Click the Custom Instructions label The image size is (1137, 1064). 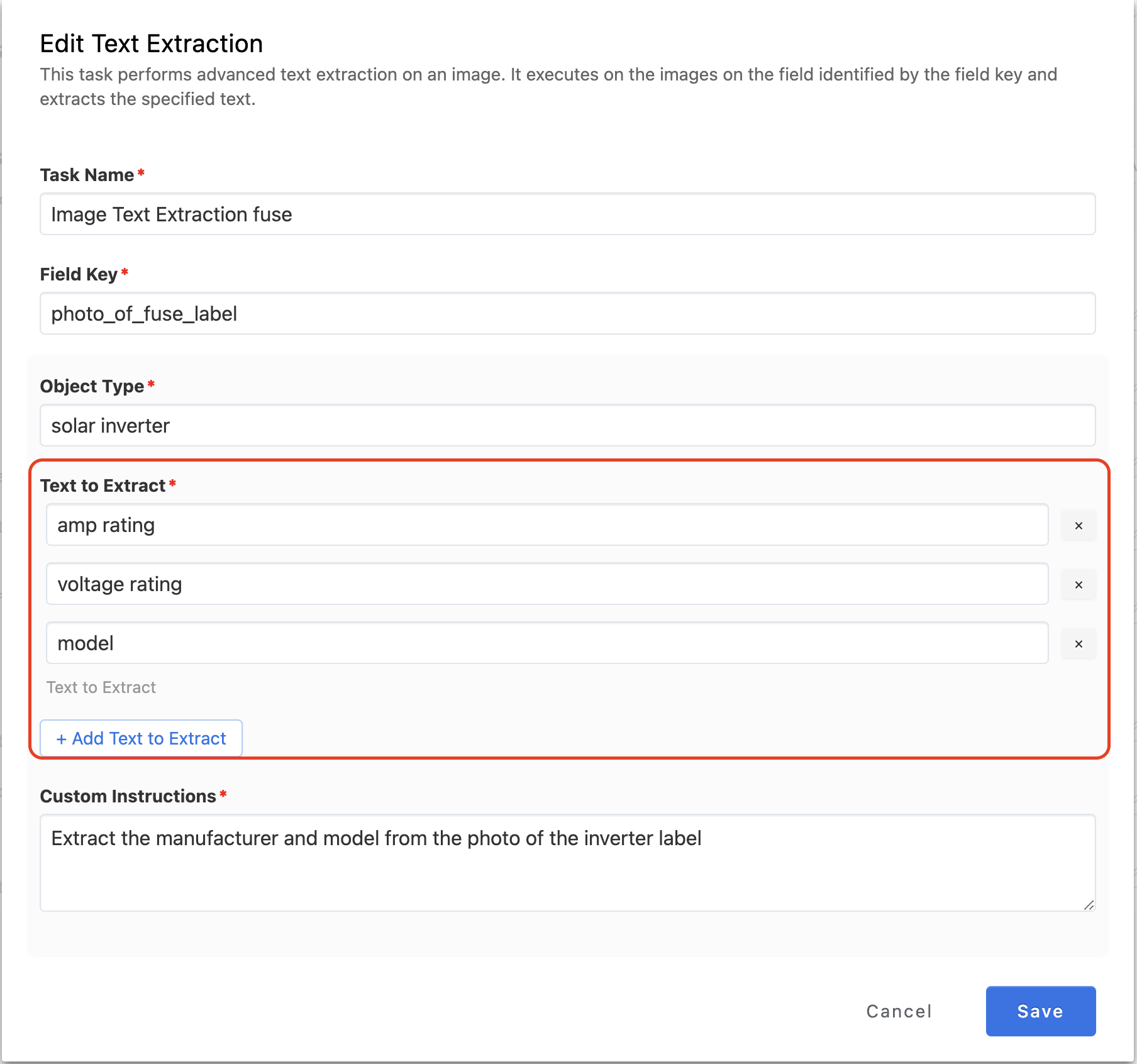(x=128, y=796)
